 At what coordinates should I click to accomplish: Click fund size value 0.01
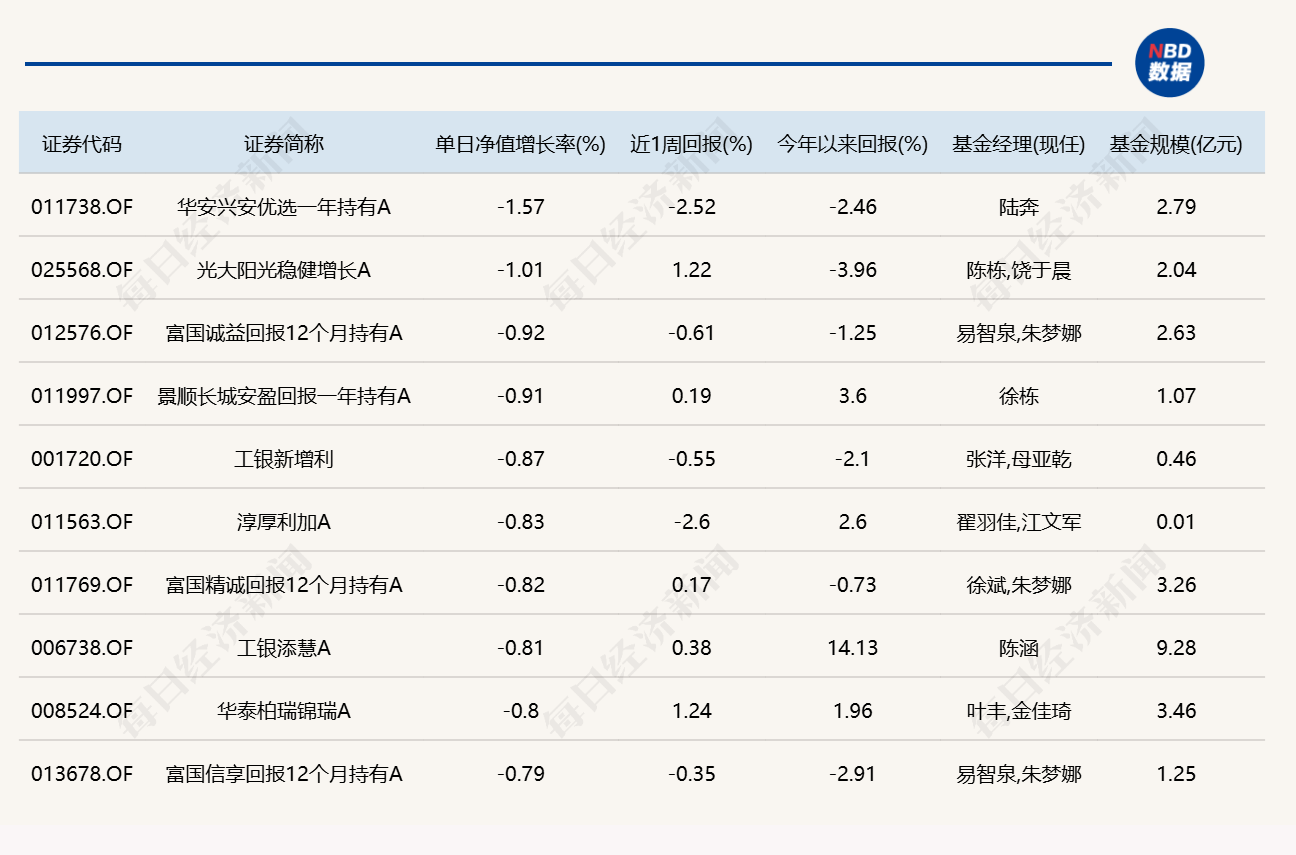[1176, 522]
